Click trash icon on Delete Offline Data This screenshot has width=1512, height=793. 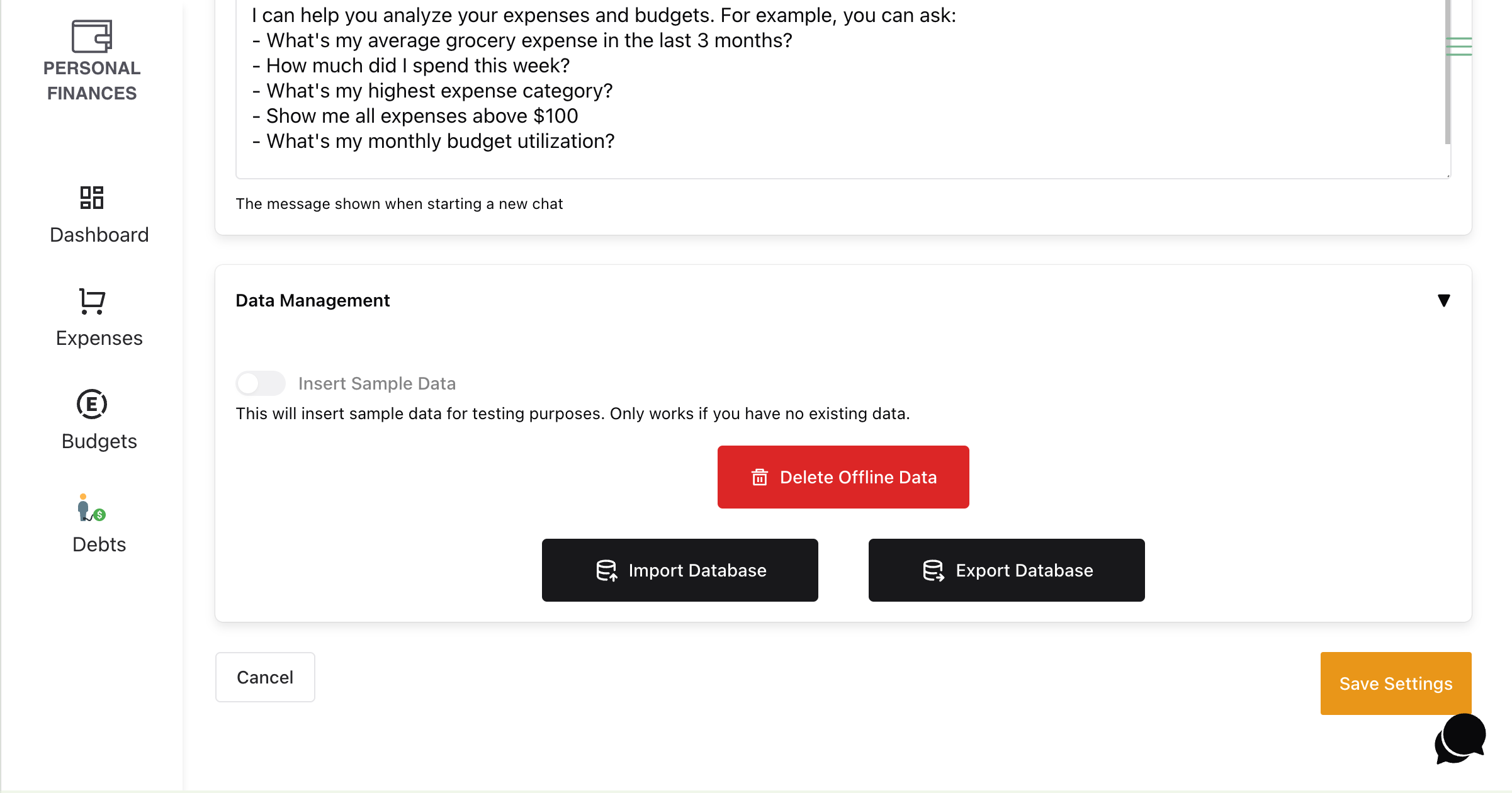760,478
